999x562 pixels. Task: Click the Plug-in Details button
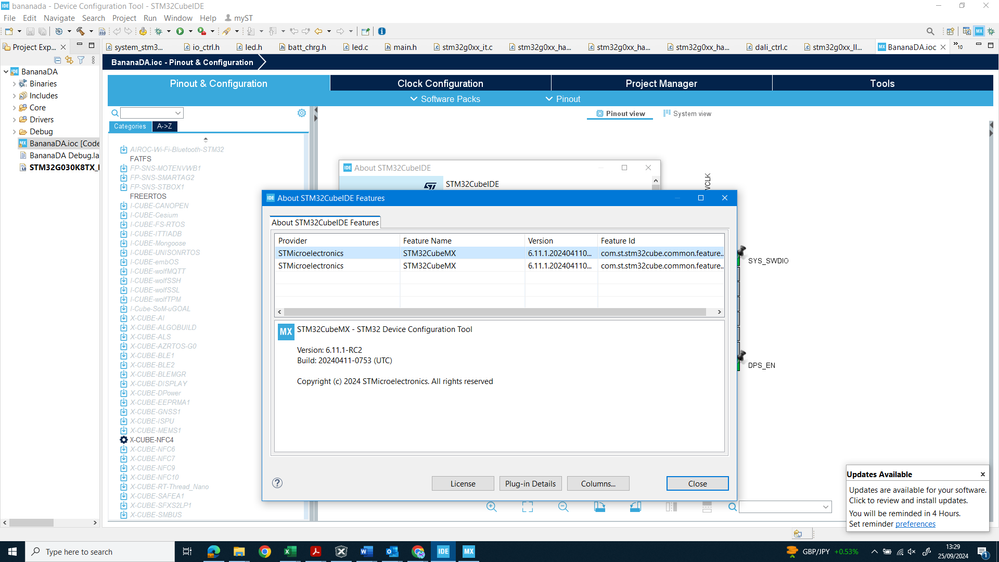(530, 484)
